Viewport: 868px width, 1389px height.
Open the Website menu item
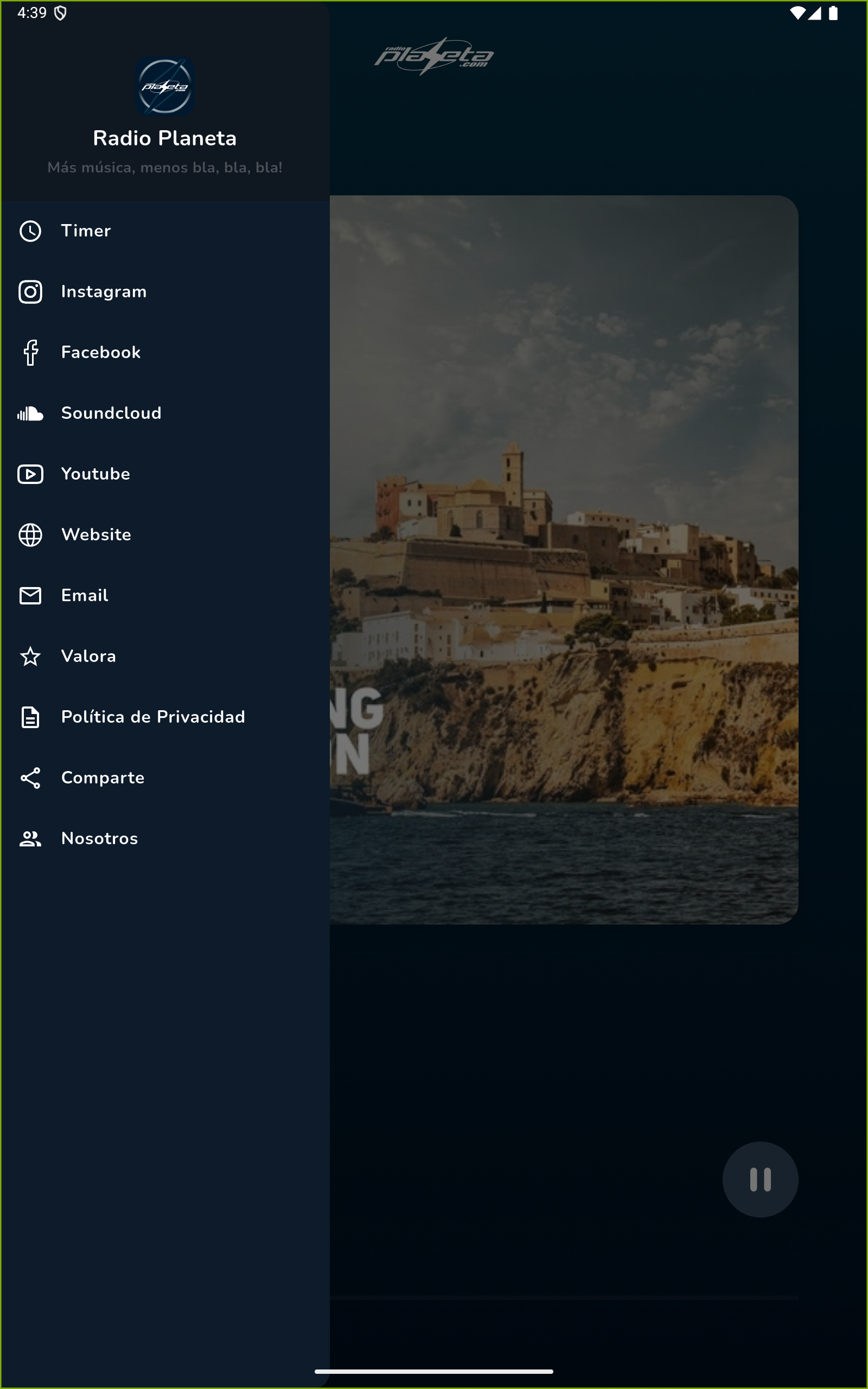[165, 535]
